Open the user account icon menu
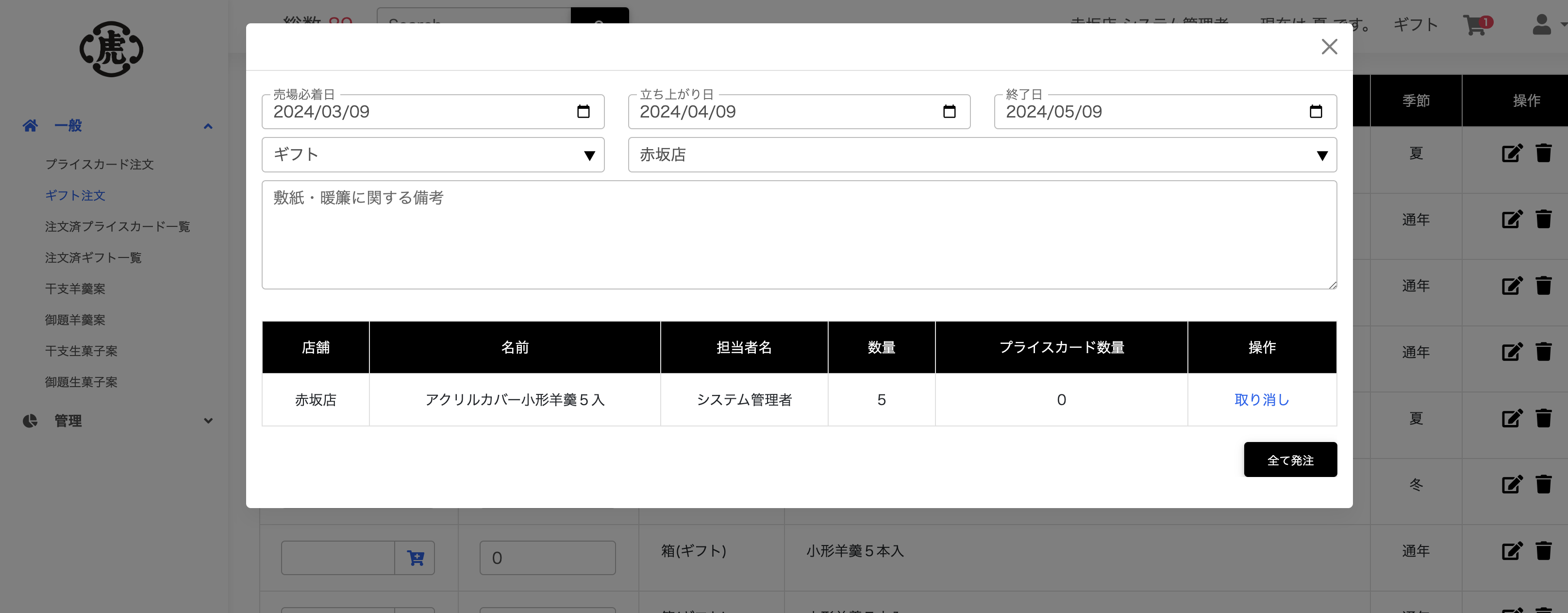 [x=1542, y=25]
